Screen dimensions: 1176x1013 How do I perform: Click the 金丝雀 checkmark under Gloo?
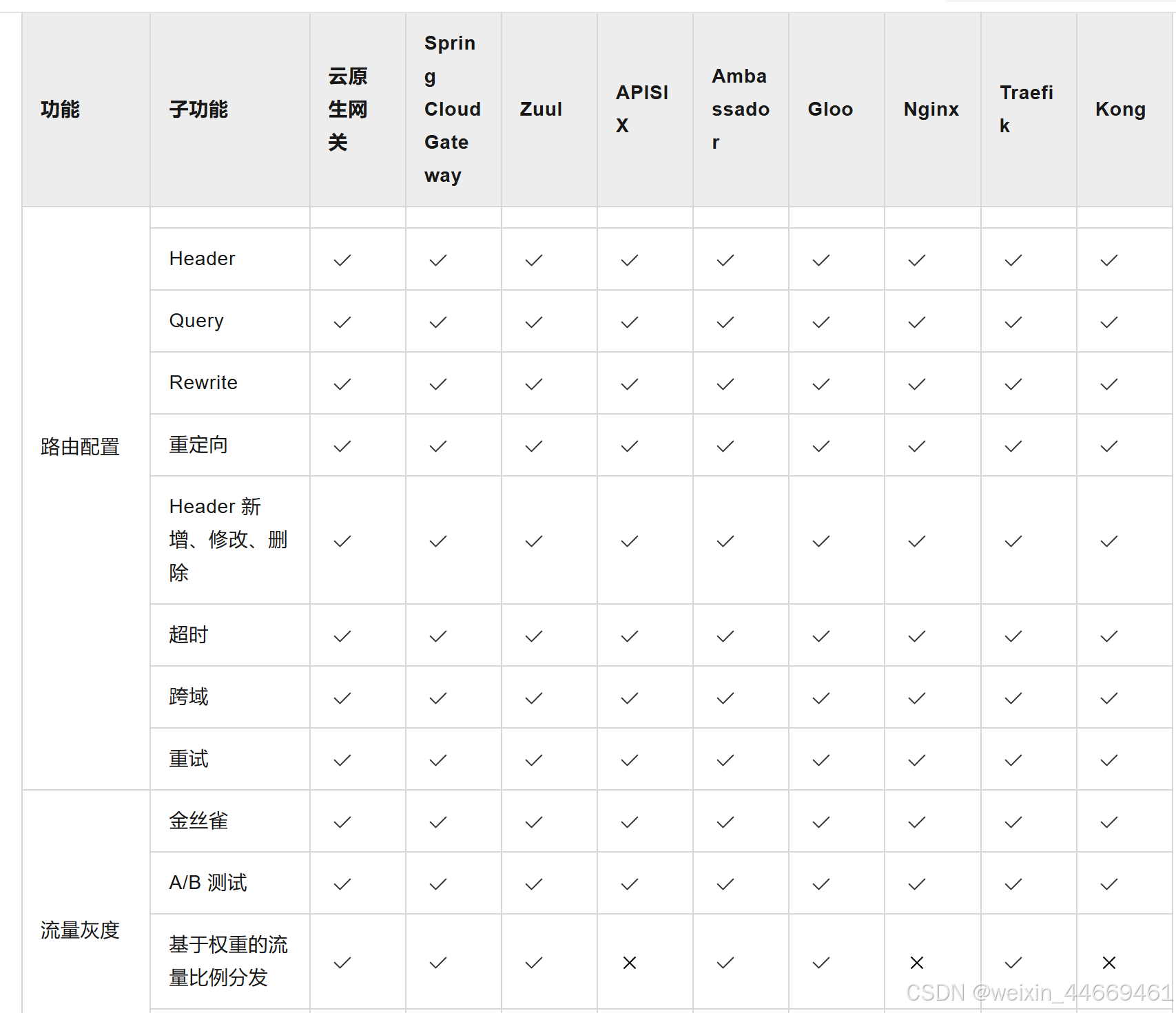tap(821, 822)
